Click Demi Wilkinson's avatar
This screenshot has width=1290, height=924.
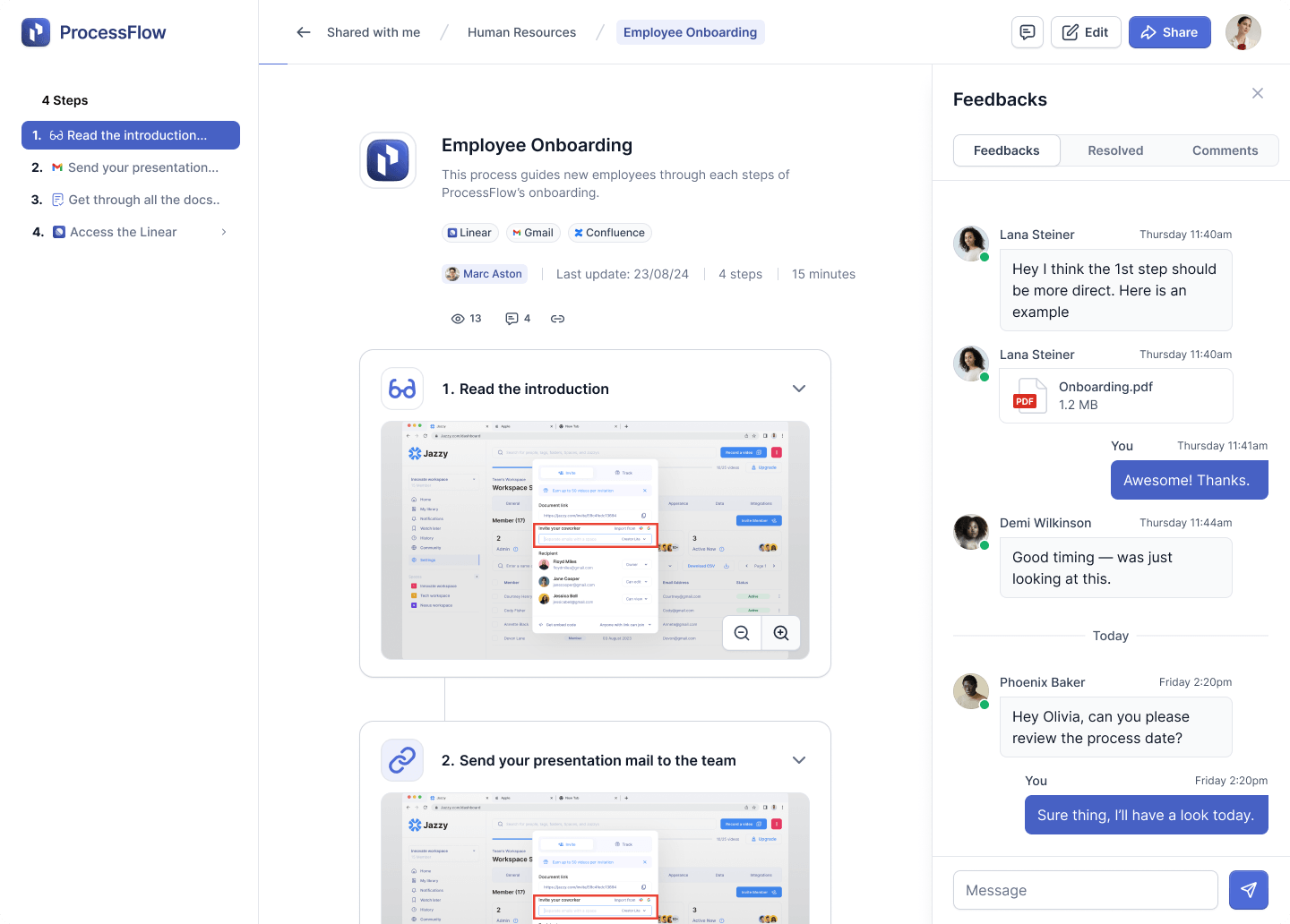coord(971,532)
